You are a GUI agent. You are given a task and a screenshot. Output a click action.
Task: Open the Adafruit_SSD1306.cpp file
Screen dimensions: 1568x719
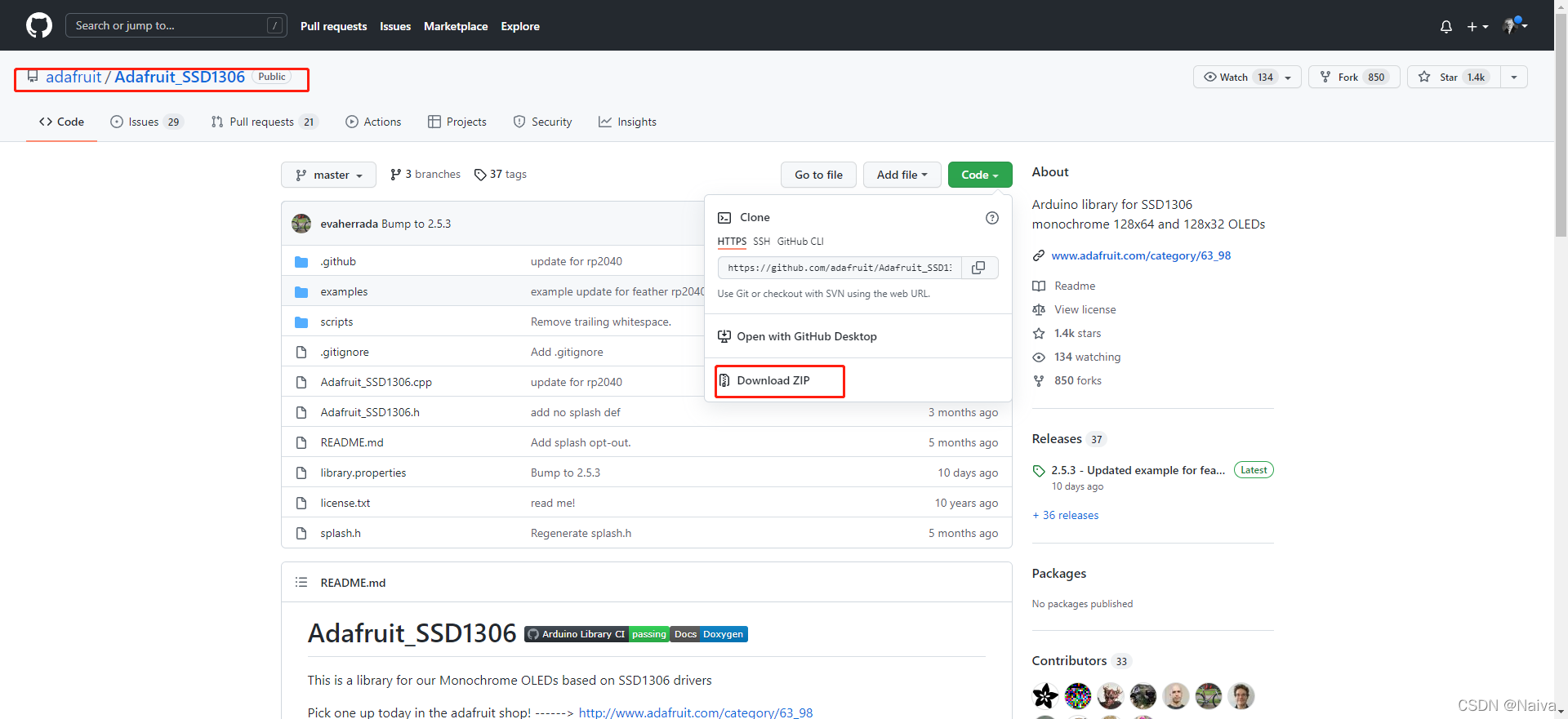(376, 382)
